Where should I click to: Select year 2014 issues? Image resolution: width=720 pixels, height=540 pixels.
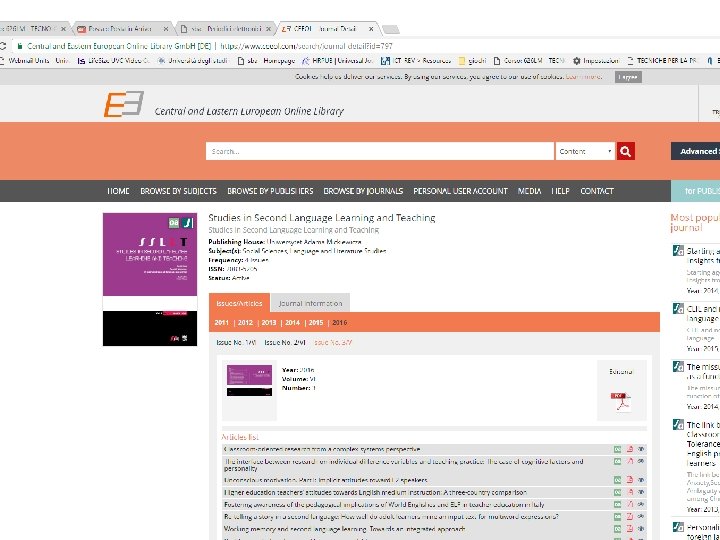pos(292,323)
